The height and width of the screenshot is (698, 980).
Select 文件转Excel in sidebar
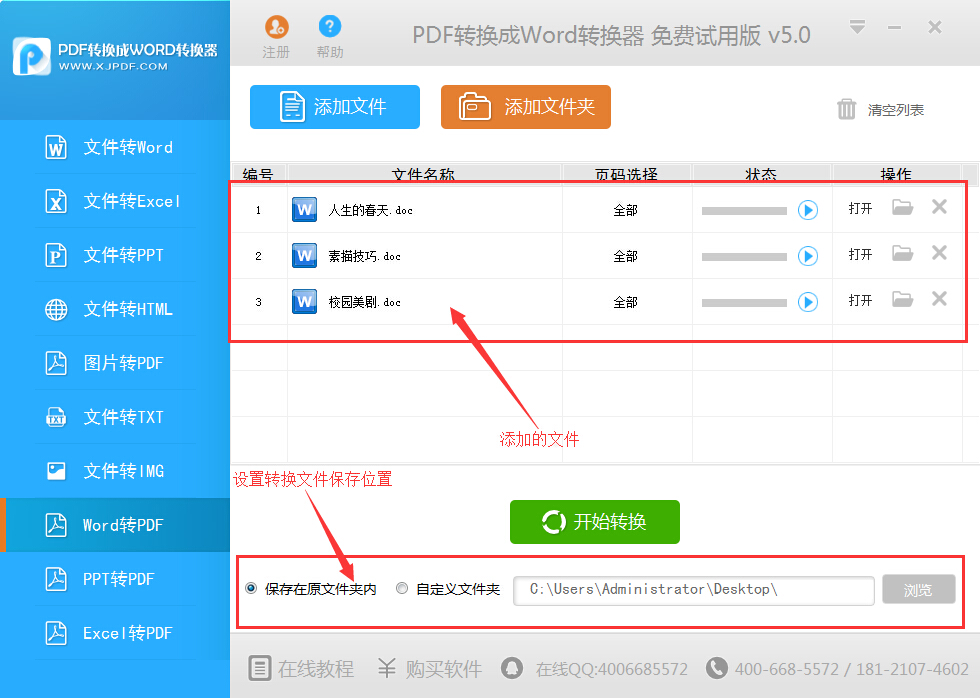click(115, 201)
